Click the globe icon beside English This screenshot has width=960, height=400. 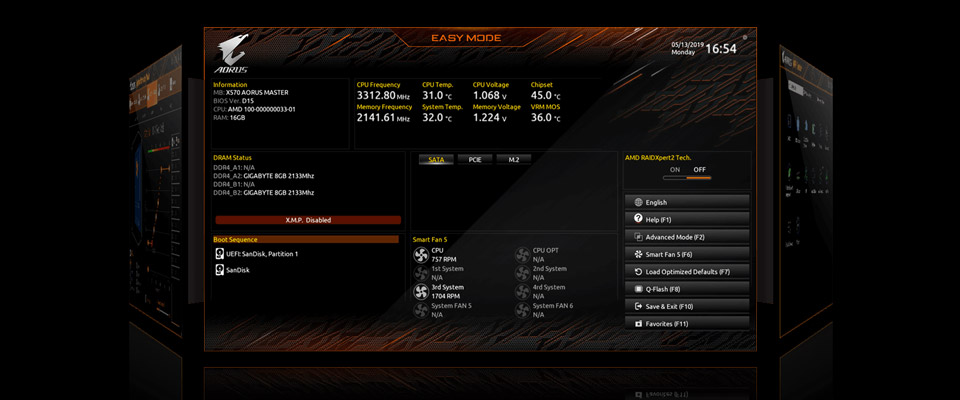639,202
